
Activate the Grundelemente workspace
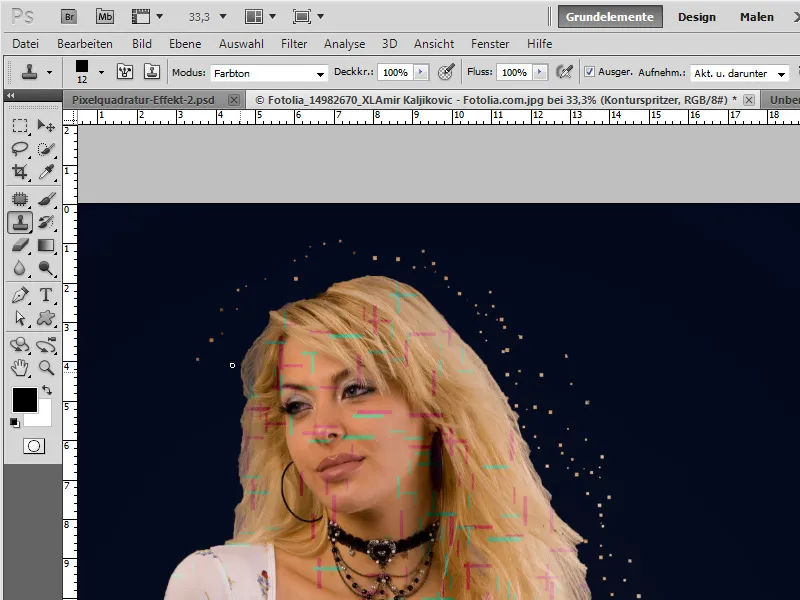pos(610,17)
